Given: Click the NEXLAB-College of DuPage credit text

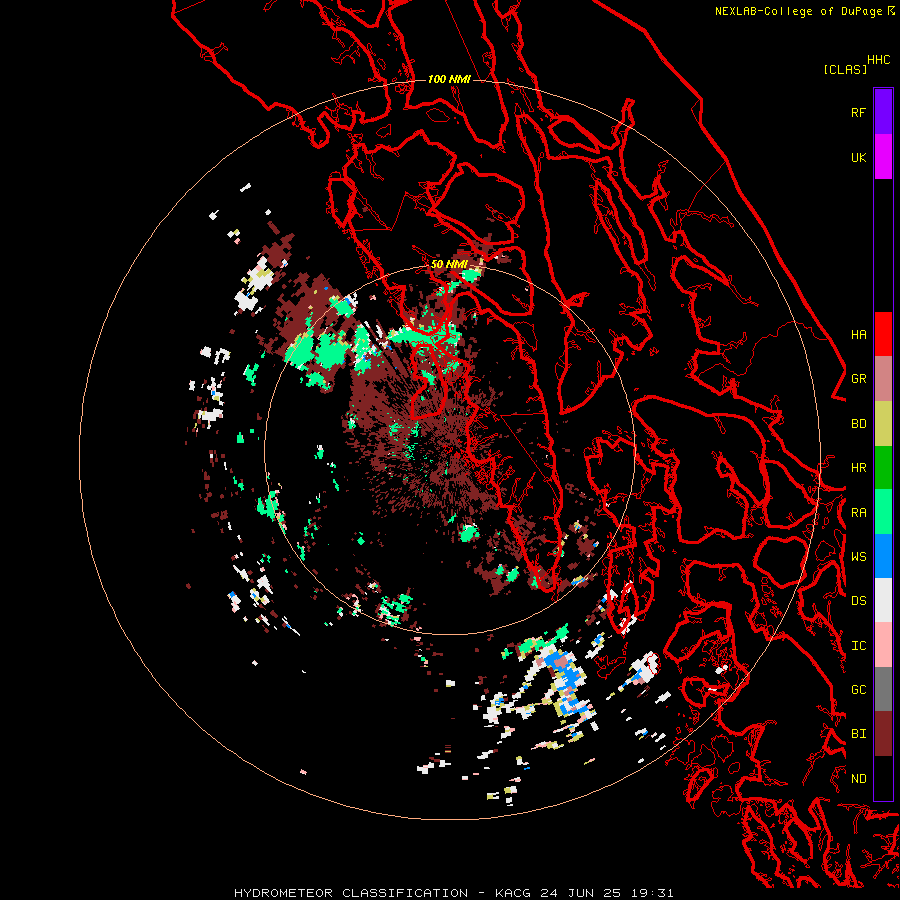Looking at the screenshot, I should [x=798, y=11].
